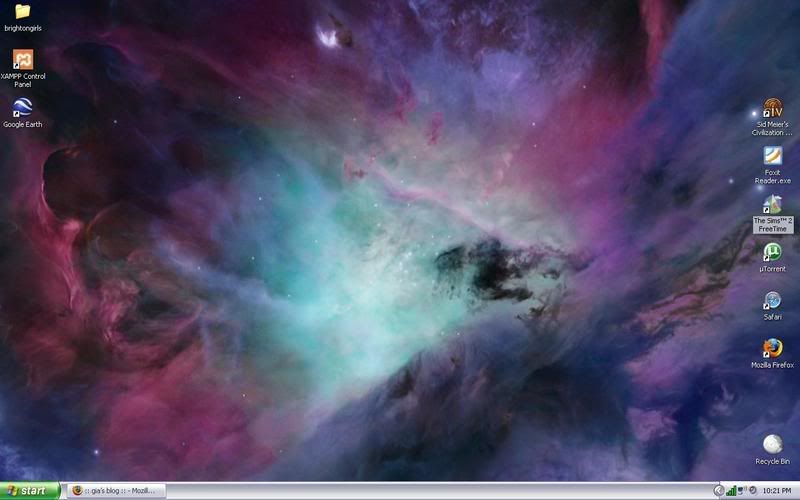Switch to gia's blog Mozilla taskbar window
The height and width of the screenshot is (500, 800).
tap(117, 491)
